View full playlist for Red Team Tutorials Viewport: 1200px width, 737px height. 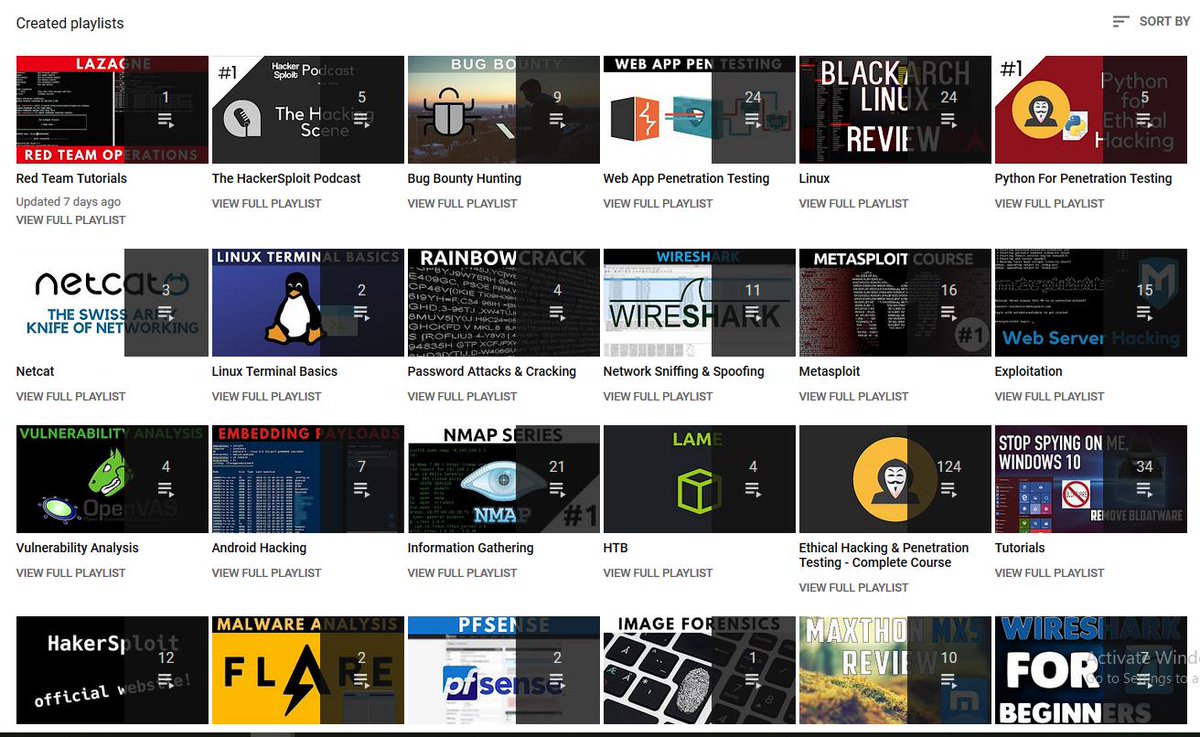point(71,220)
